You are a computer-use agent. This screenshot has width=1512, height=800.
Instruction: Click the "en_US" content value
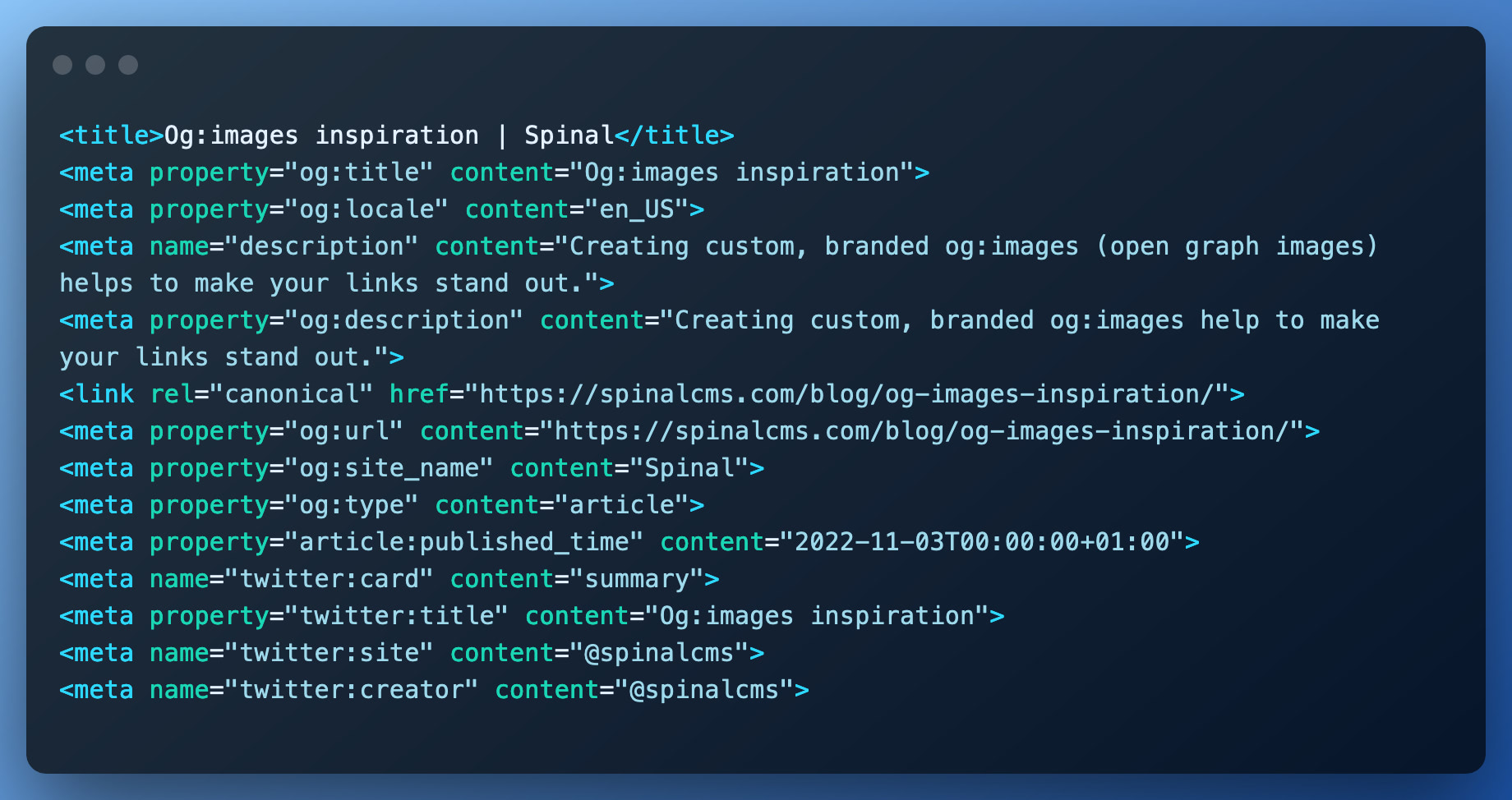[637, 209]
